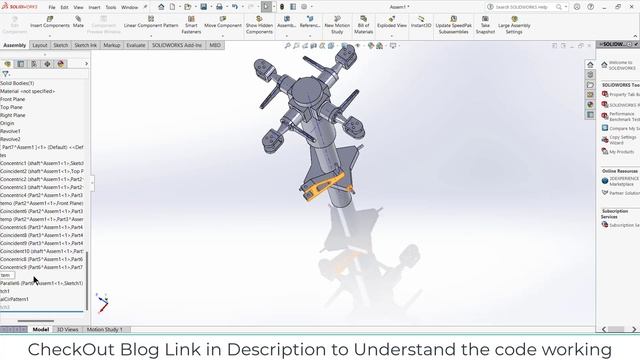Image resolution: width=640 pixels, height=360 pixels.
Task: Click the Print icon
Action: [219, 7]
